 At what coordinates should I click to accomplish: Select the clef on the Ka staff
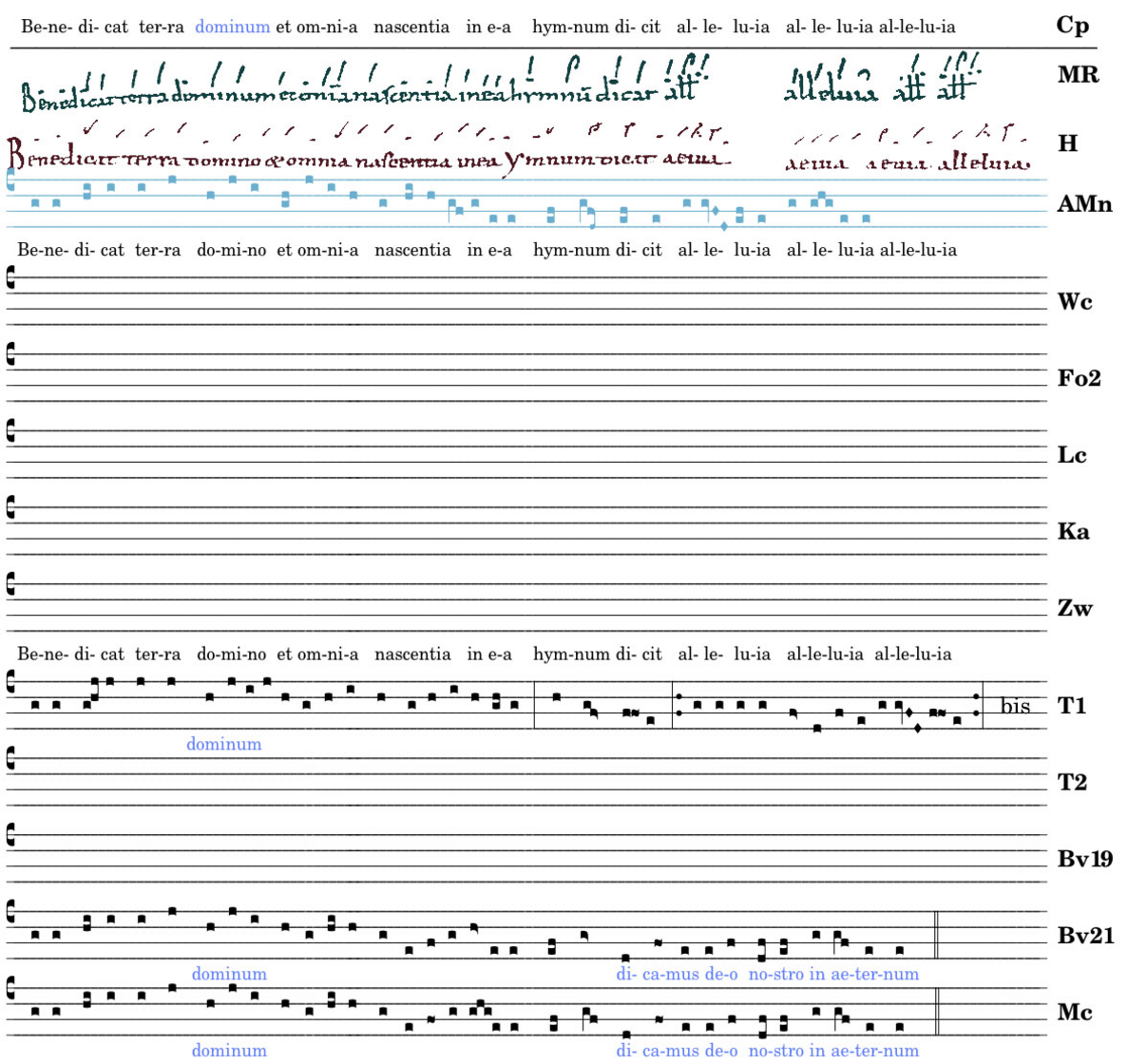(x=11, y=506)
